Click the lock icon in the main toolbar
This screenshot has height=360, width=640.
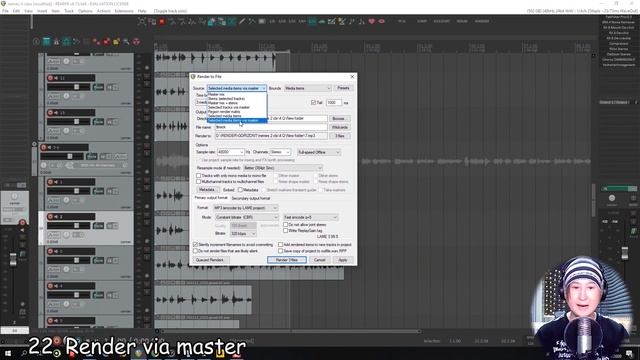point(56,42)
